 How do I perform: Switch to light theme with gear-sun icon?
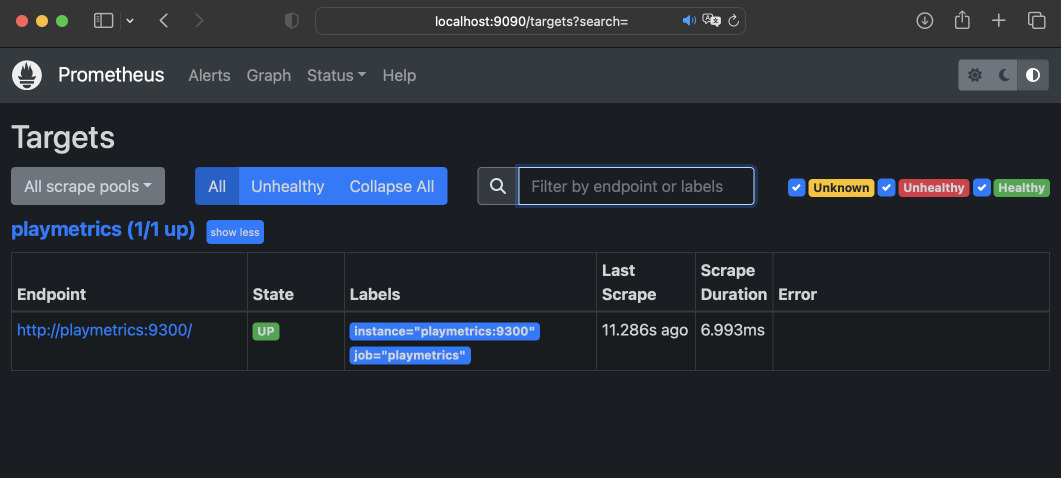tap(974, 75)
